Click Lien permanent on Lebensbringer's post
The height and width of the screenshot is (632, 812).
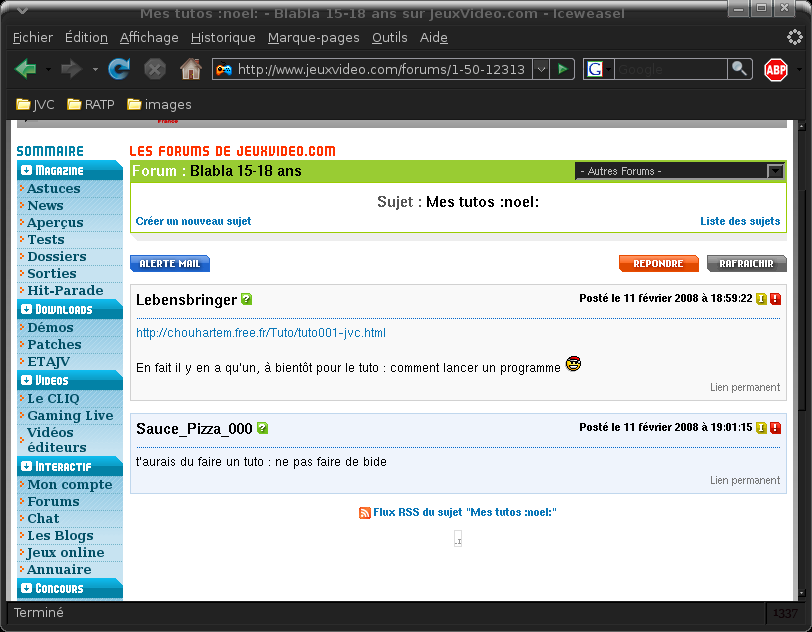pyautogui.click(x=745, y=387)
